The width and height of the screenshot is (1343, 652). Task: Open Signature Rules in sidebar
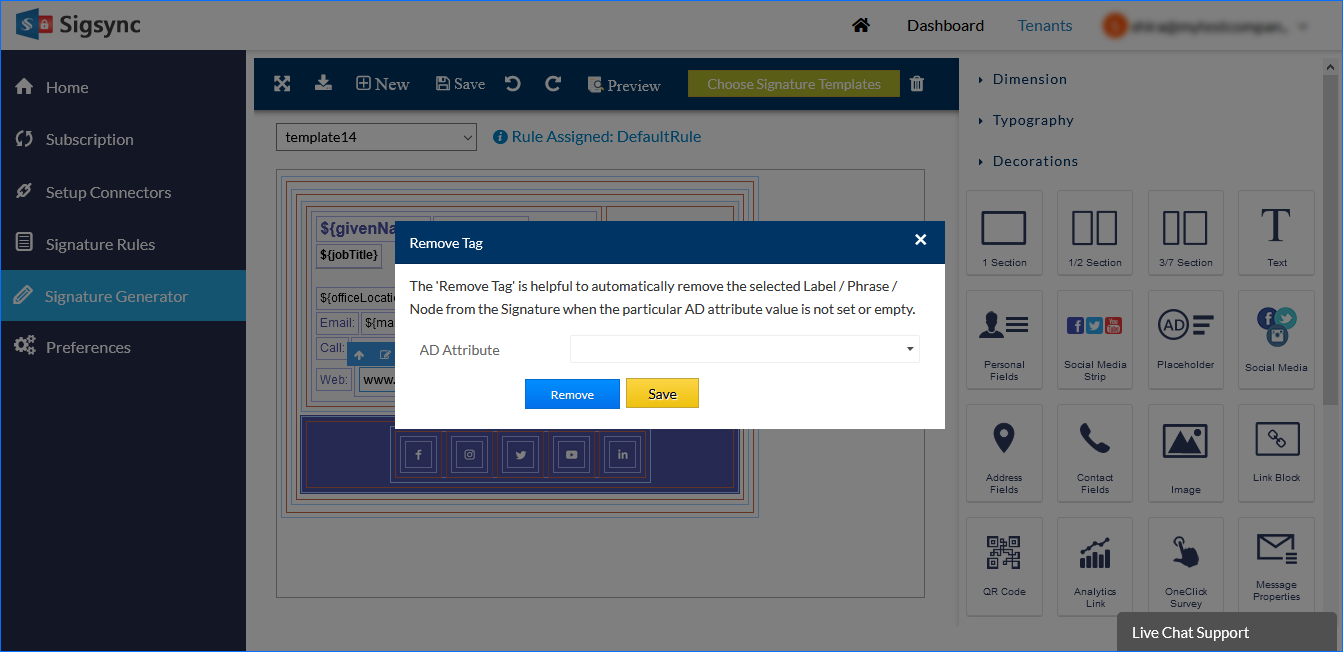100,244
